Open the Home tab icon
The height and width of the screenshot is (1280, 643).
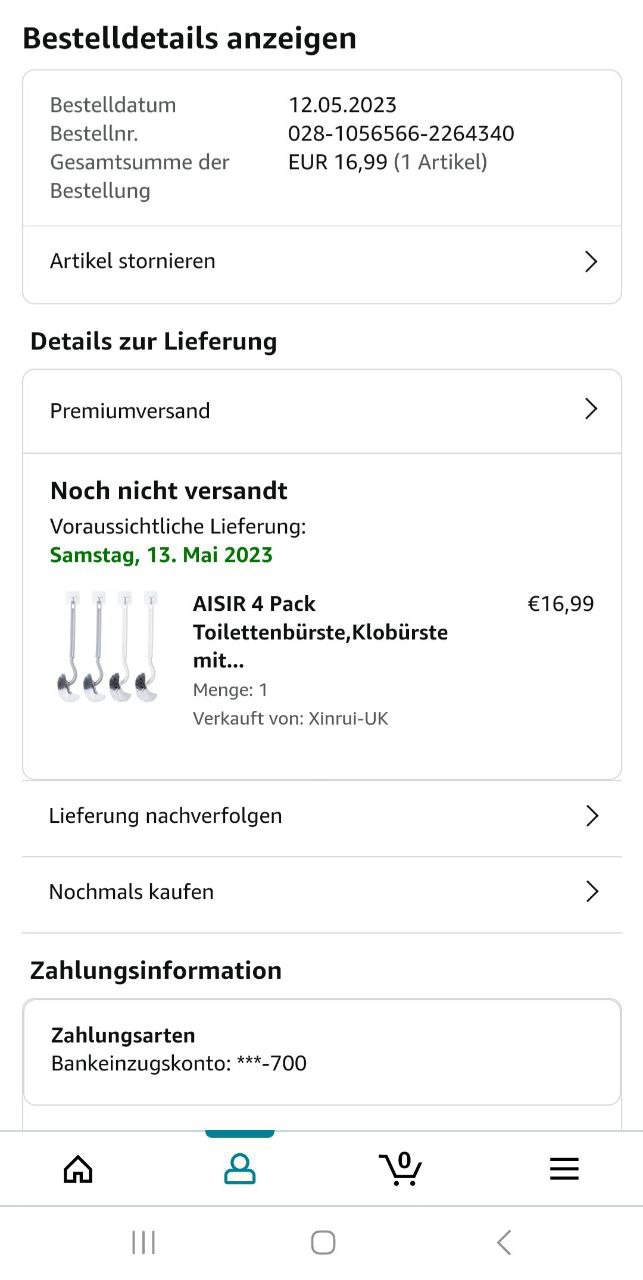78,1169
